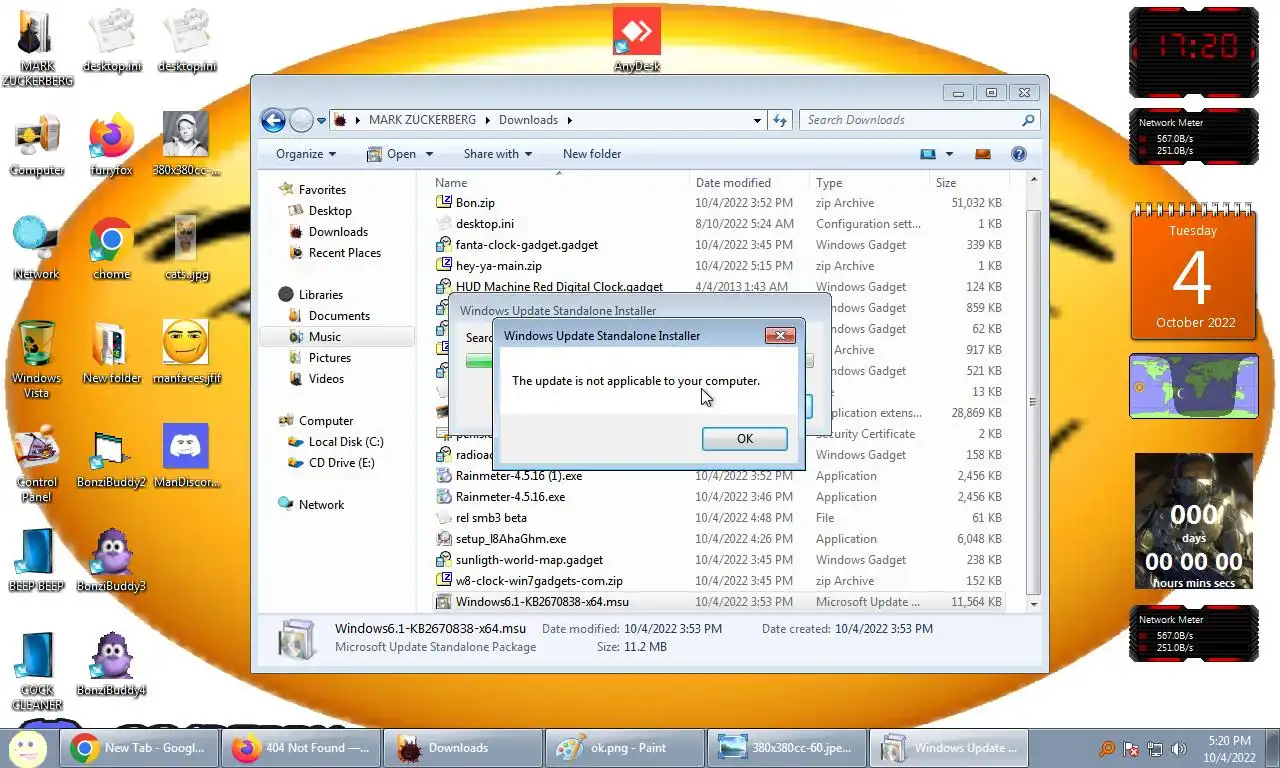This screenshot has height=768, width=1280.
Task: Click New folder in the toolbar
Action: click(x=592, y=154)
